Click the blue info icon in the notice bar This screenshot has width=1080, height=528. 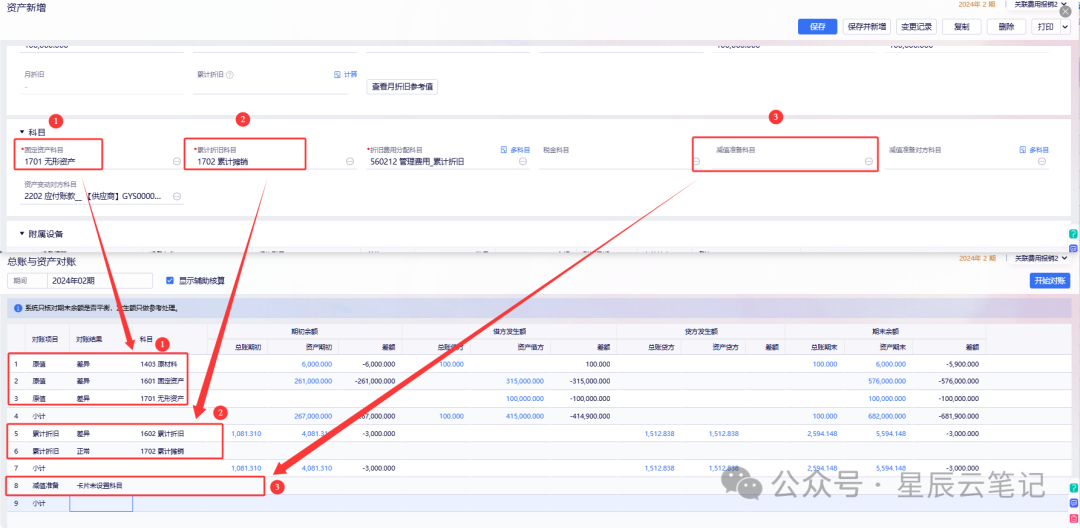[x=18, y=308]
